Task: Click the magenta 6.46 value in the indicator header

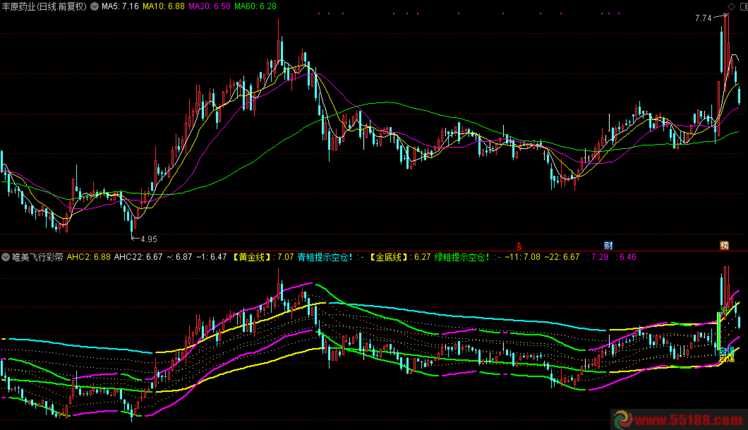Action: (x=627, y=257)
